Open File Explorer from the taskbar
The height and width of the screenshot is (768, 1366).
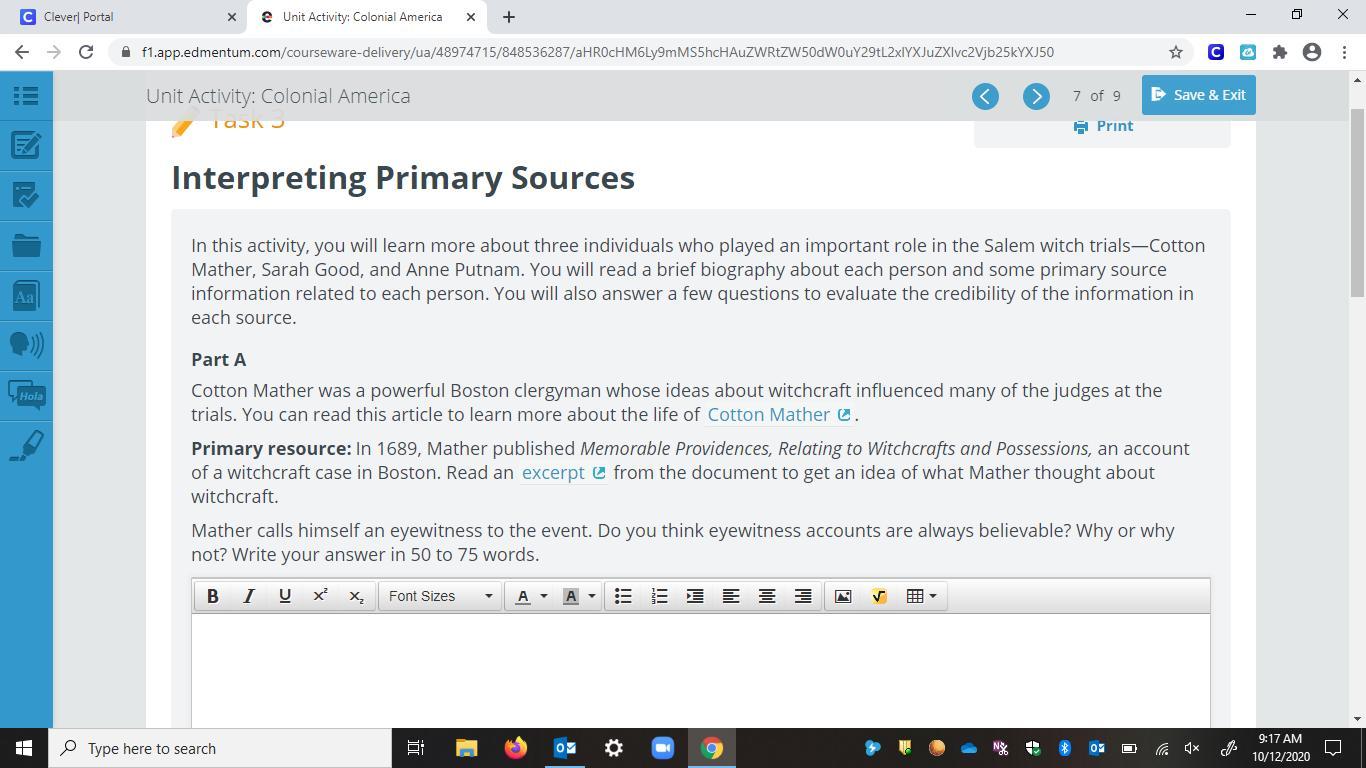[467, 748]
